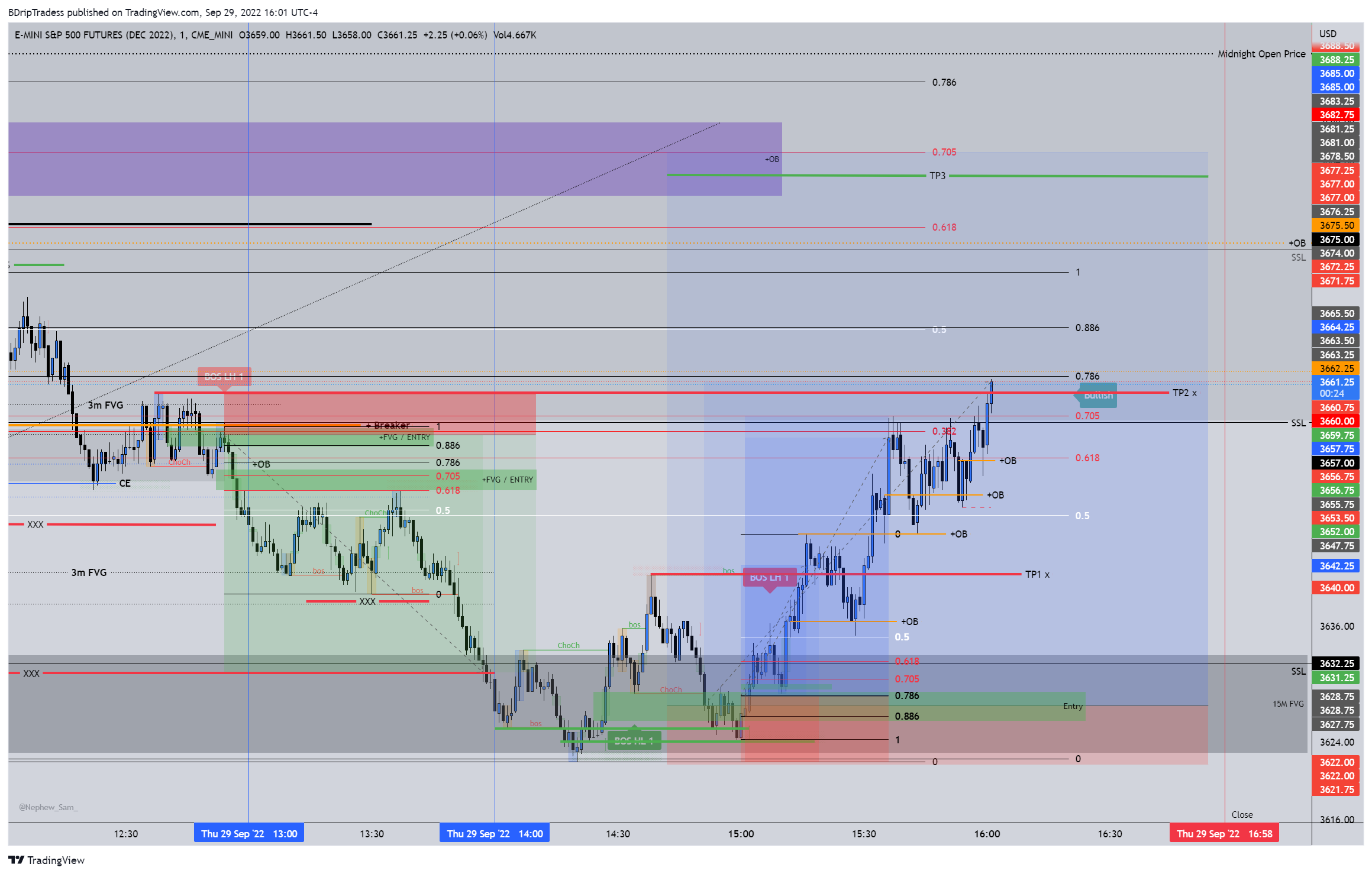
Task: Click the 14:30 time axis label
Action: [x=618, y=834]
